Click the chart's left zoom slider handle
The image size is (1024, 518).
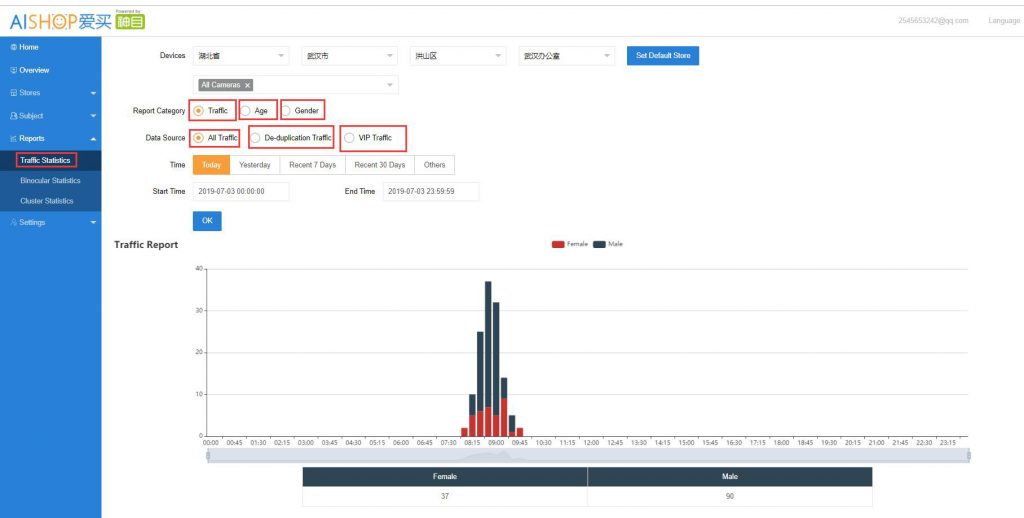click(208, 456)
